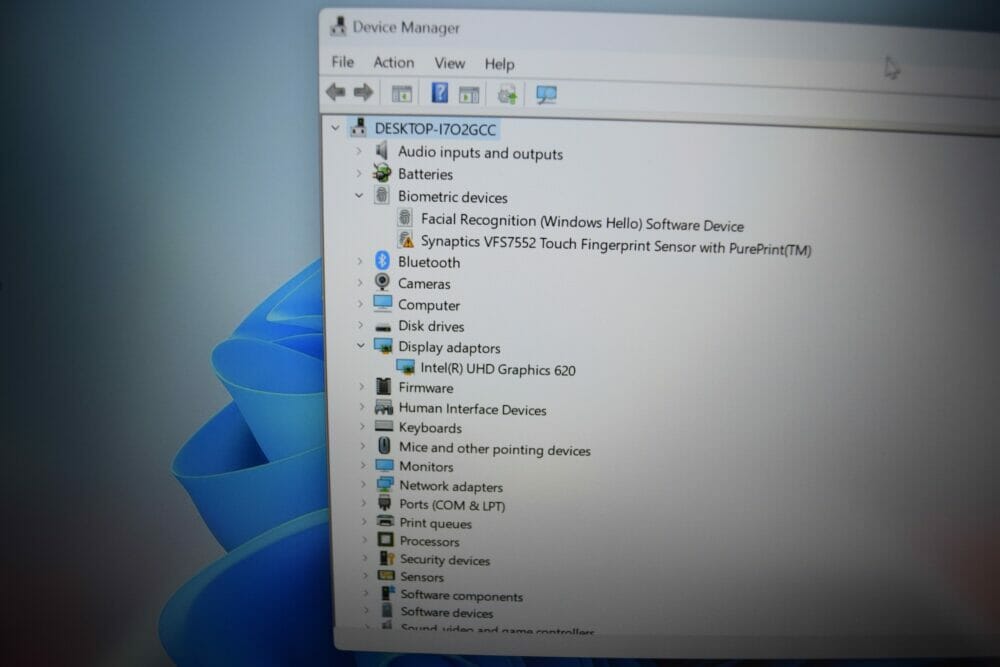The image size is (1000, 667).
Task: Expand the Disk drives category
Action: coord(360,325)
